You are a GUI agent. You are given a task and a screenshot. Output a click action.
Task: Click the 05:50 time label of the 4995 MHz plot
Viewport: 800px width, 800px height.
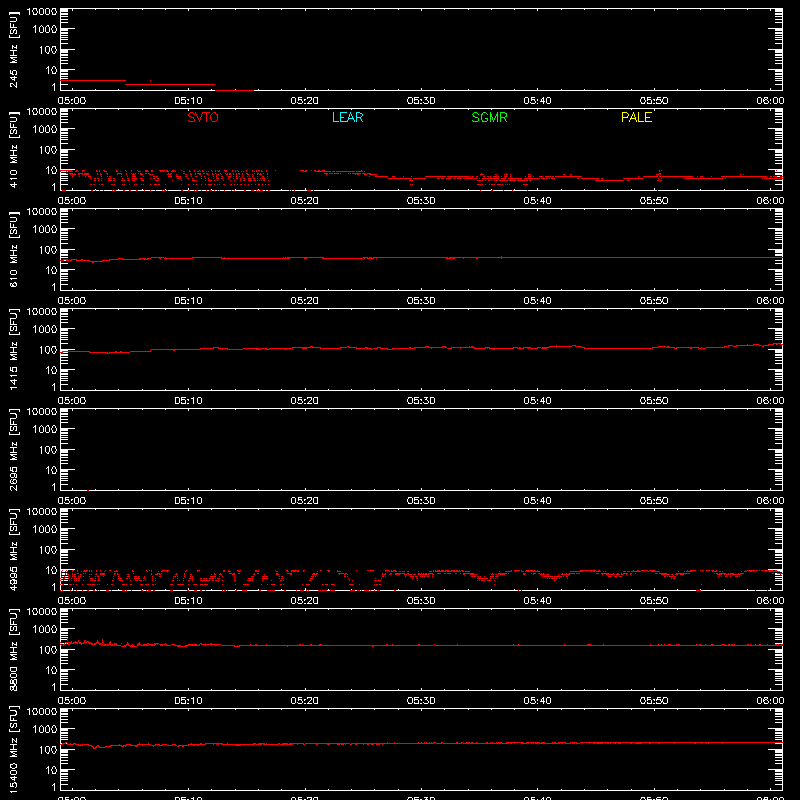[x=654, y=601]
